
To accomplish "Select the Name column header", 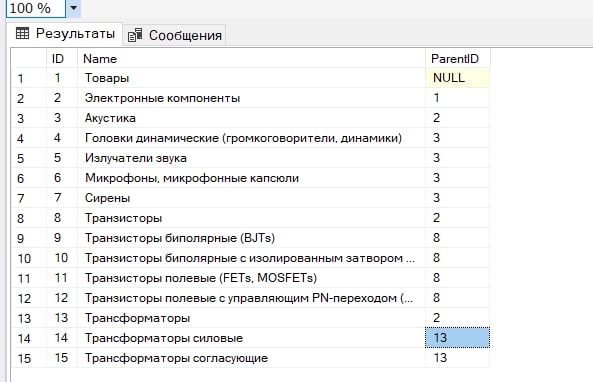I will 251,59.
